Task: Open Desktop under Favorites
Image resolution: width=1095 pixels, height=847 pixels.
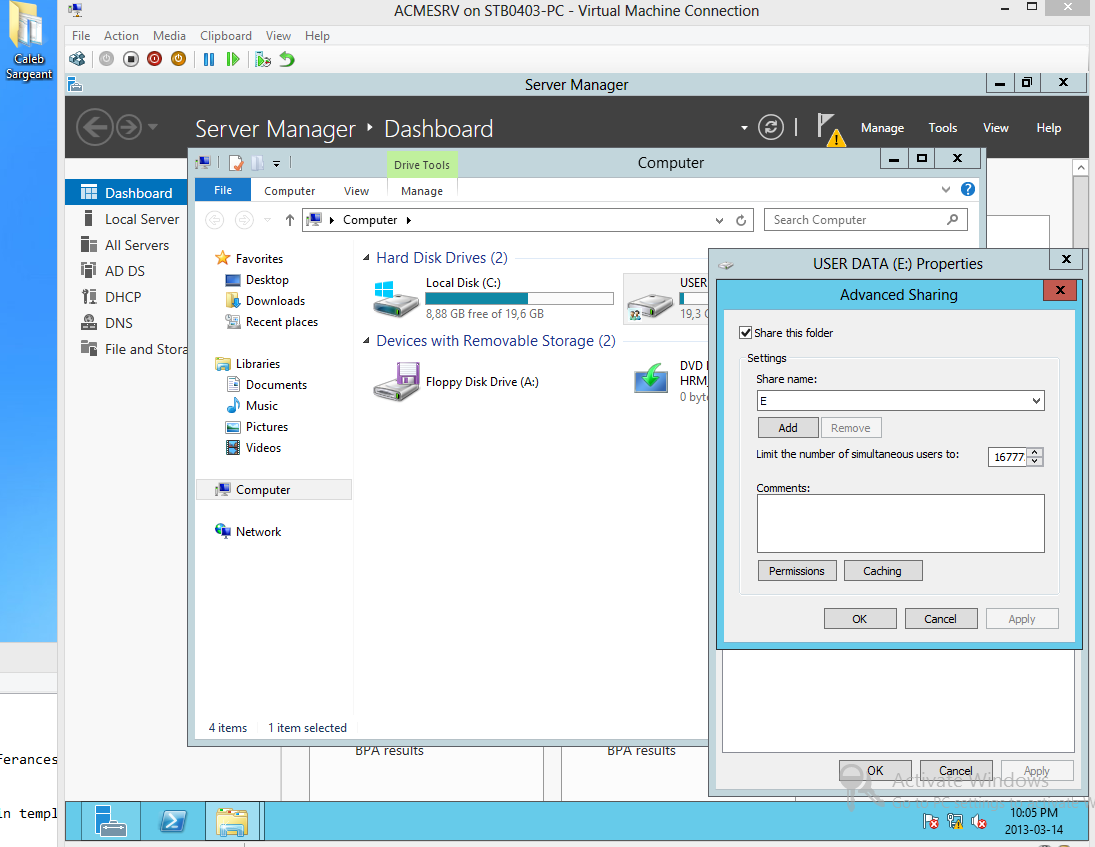Action: pyautogui.click(x=267, y=279)
